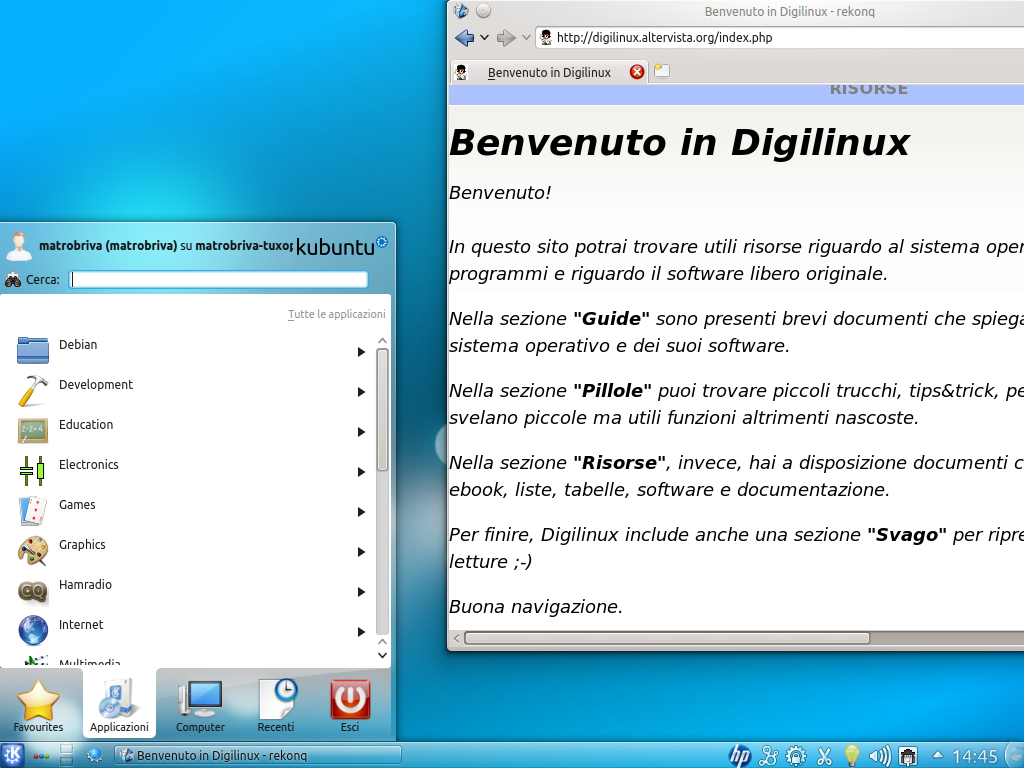Screen dimensions: 1024x768
Task: Open Graphics palette icon
Action: click(33, 551)
